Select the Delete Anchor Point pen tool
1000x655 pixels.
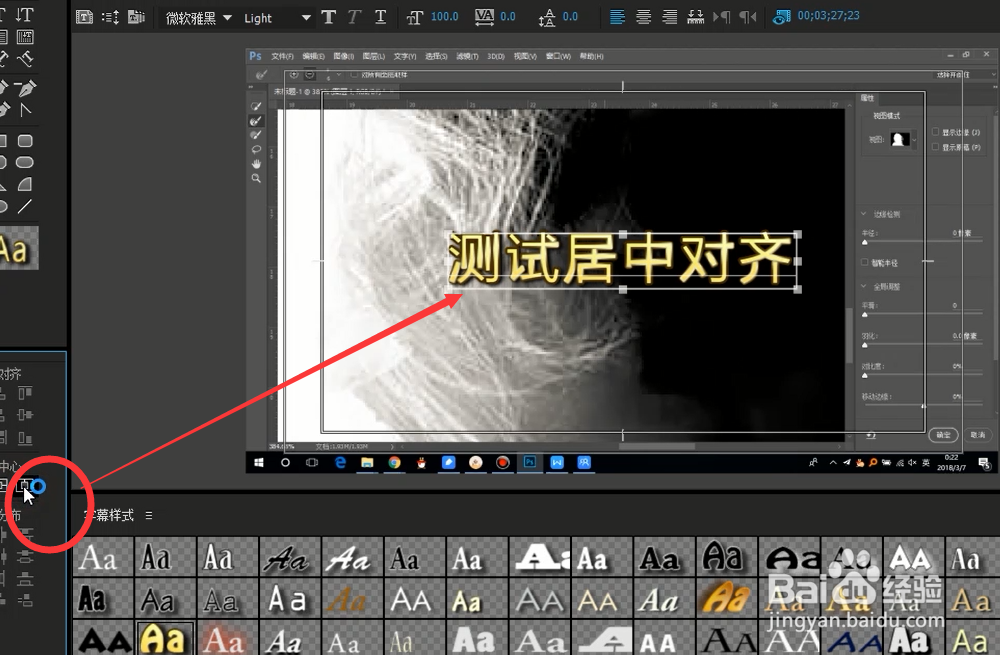tap(25, 87)
